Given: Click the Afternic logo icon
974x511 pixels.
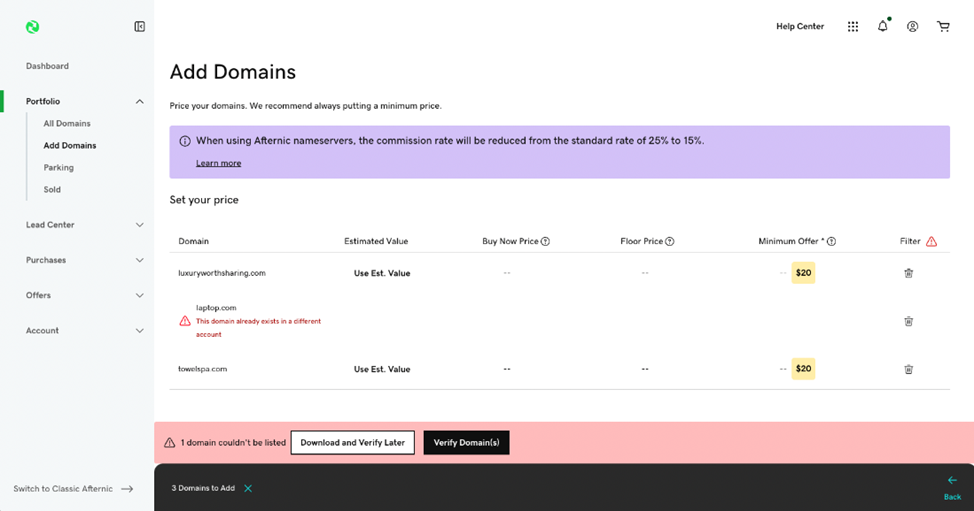Looking at the screenshot, I should pyautogui.click(x=33, y=27).
